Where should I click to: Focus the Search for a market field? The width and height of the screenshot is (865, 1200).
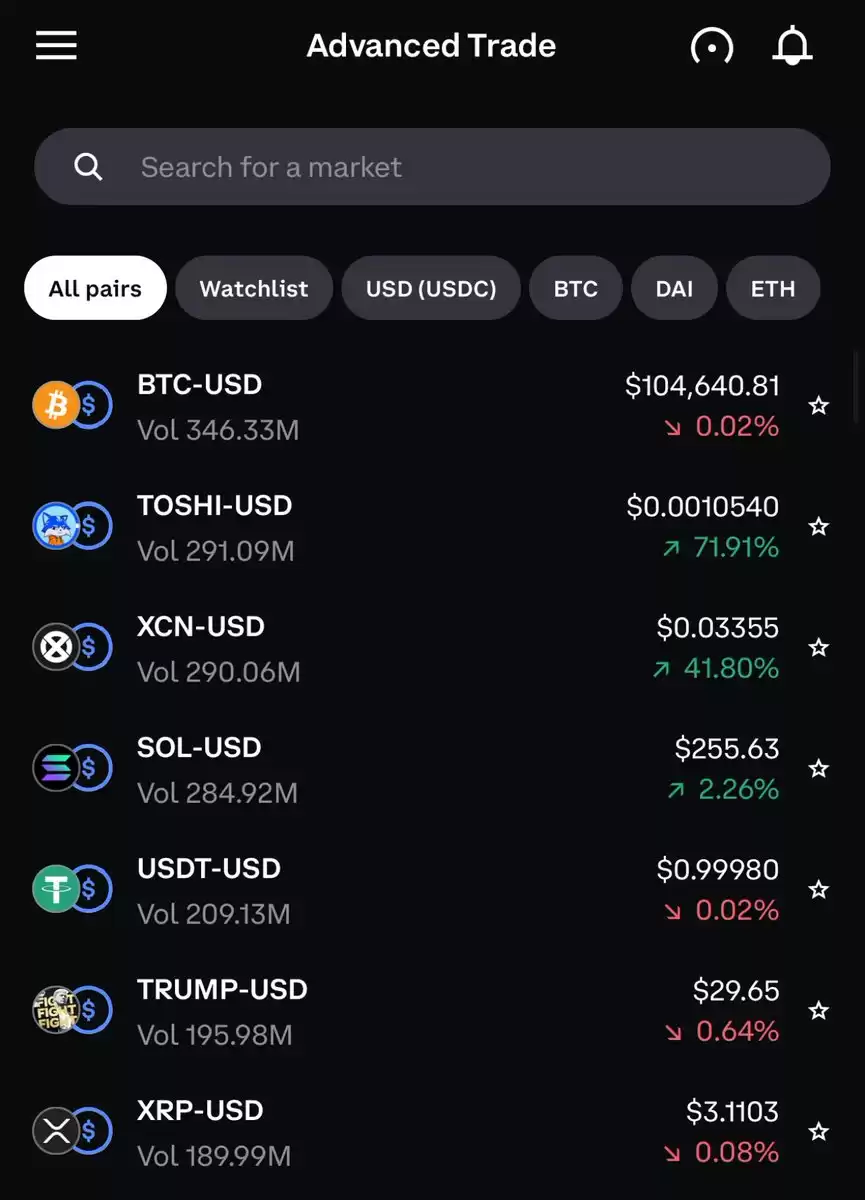(432, 167)
